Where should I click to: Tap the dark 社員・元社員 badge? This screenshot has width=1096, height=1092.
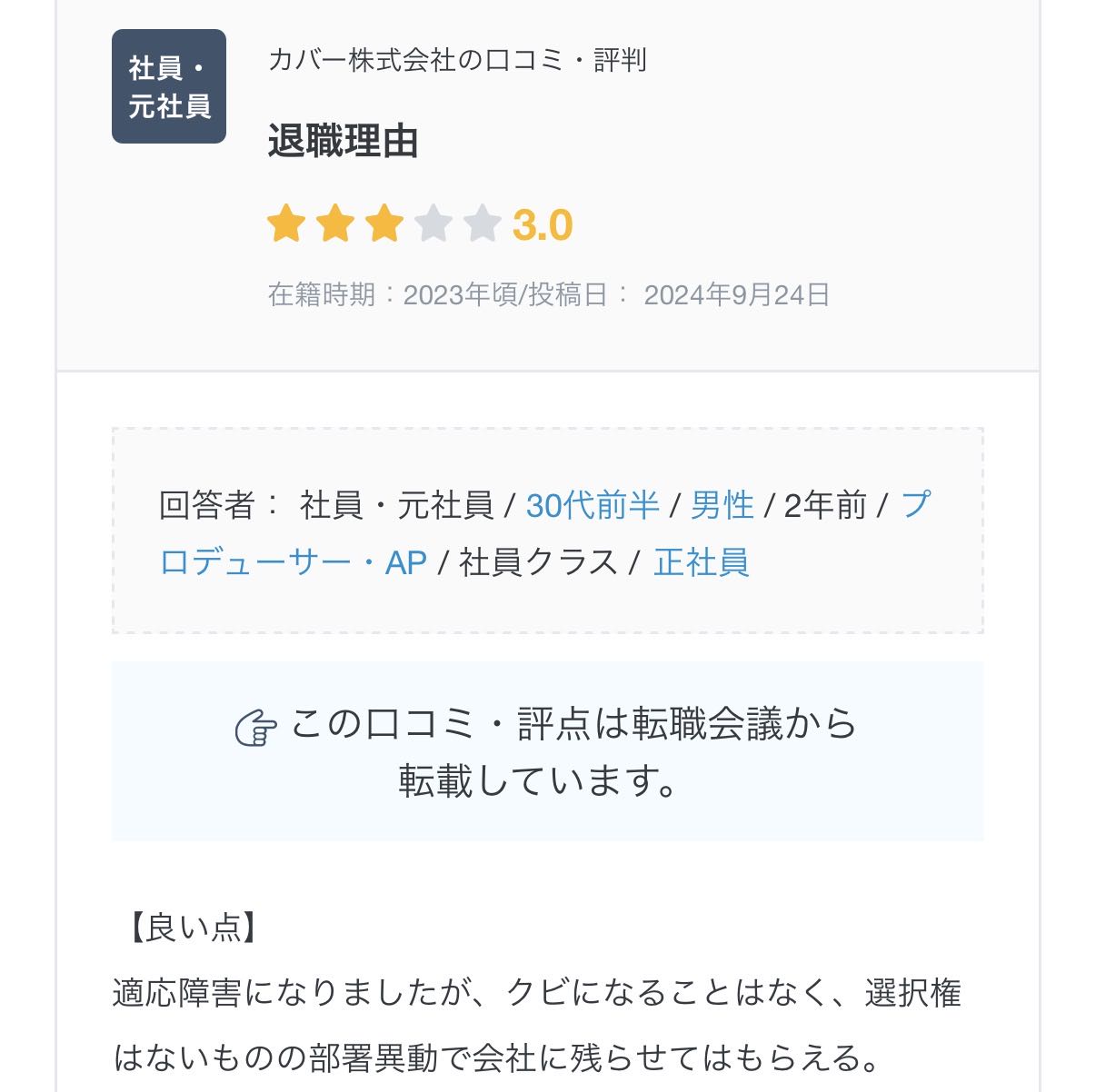coord(169,86)
